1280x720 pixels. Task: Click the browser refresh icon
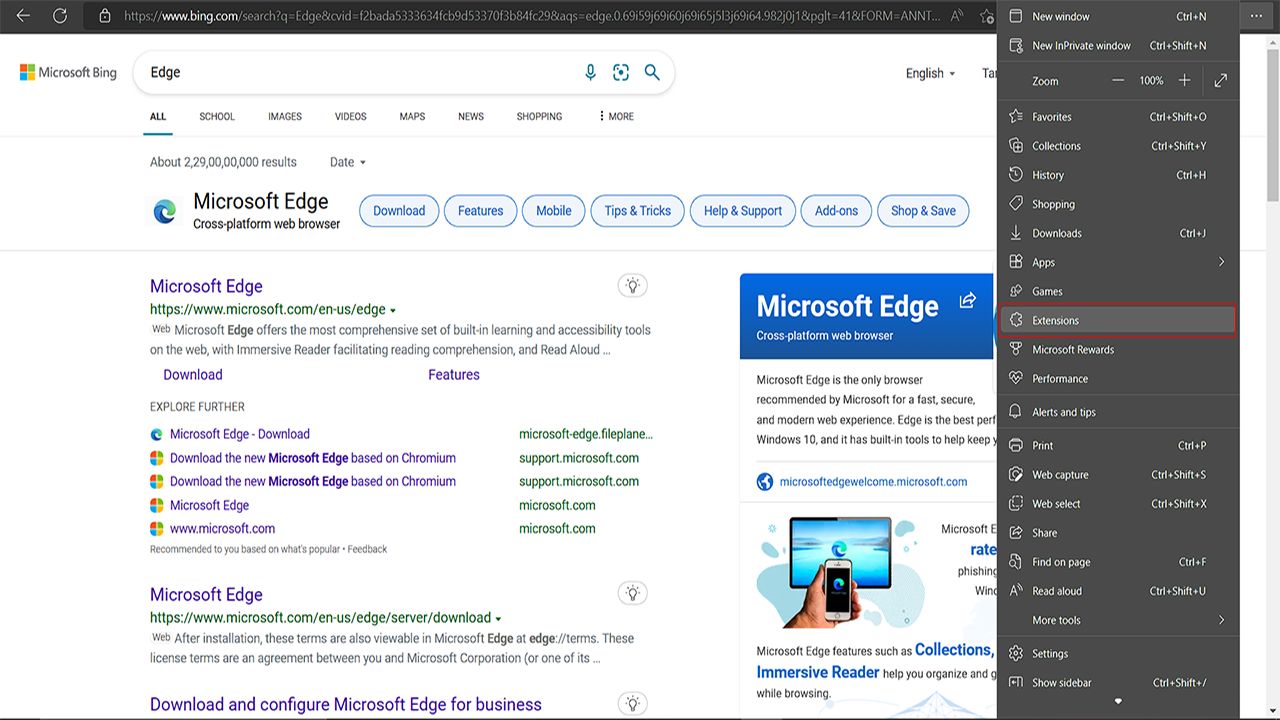click(60, 16)
